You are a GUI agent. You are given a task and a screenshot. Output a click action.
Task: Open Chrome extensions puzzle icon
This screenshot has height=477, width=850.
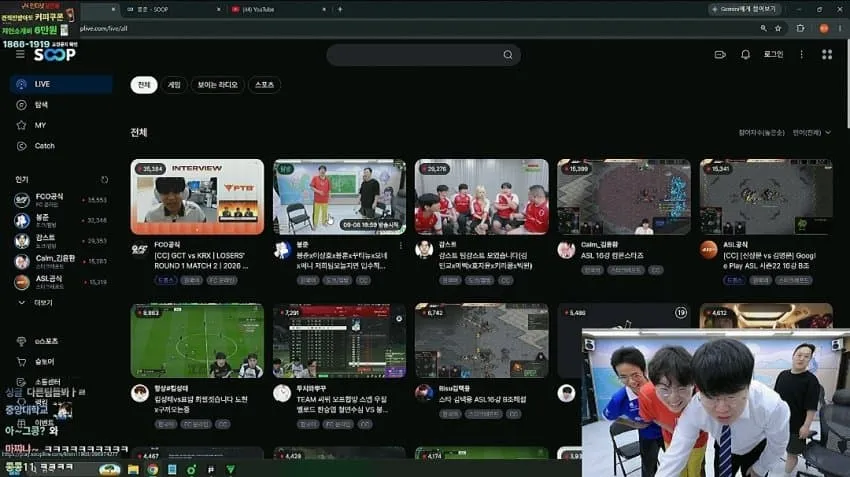[x=801, y=28]
